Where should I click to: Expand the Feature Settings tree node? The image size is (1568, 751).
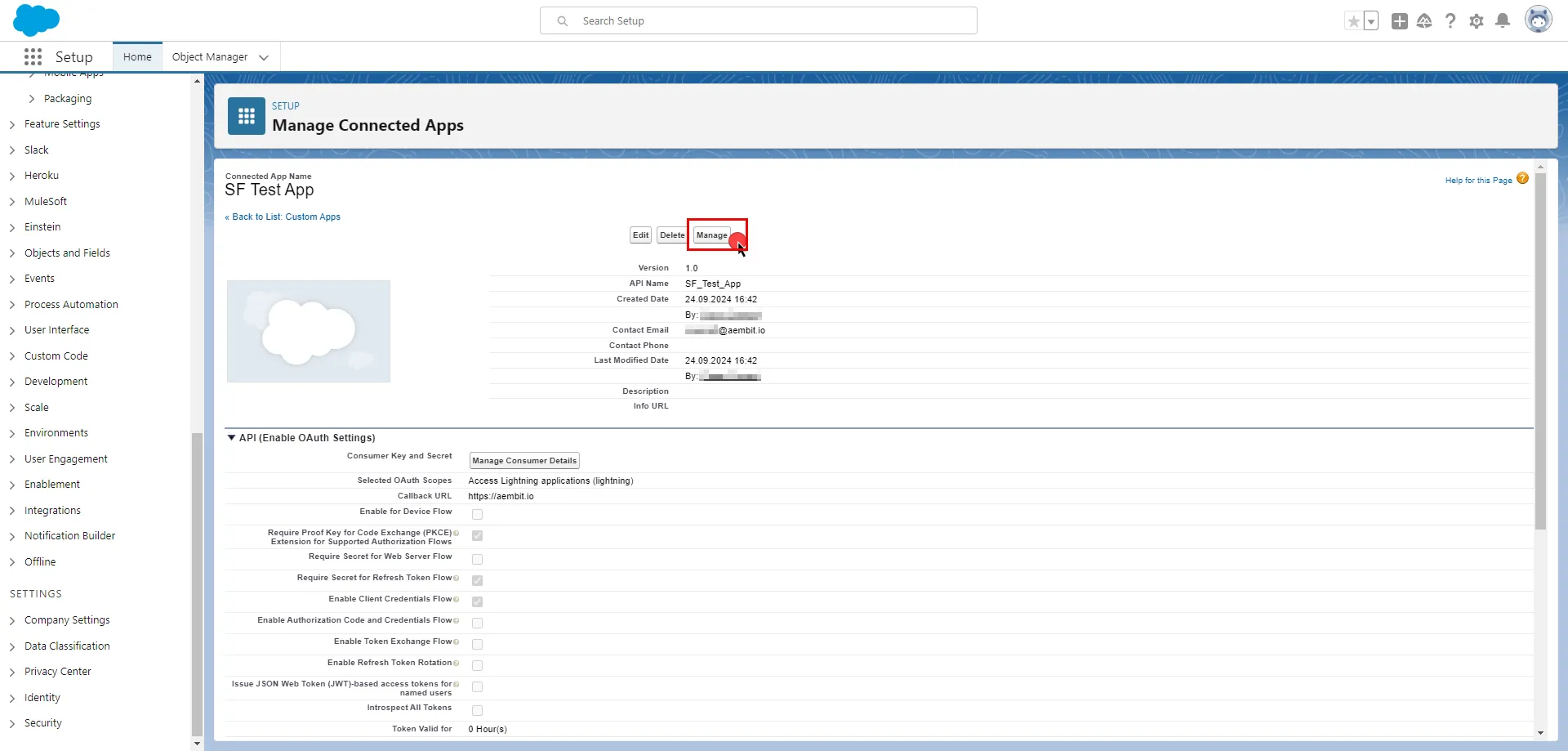click(12, 125)
